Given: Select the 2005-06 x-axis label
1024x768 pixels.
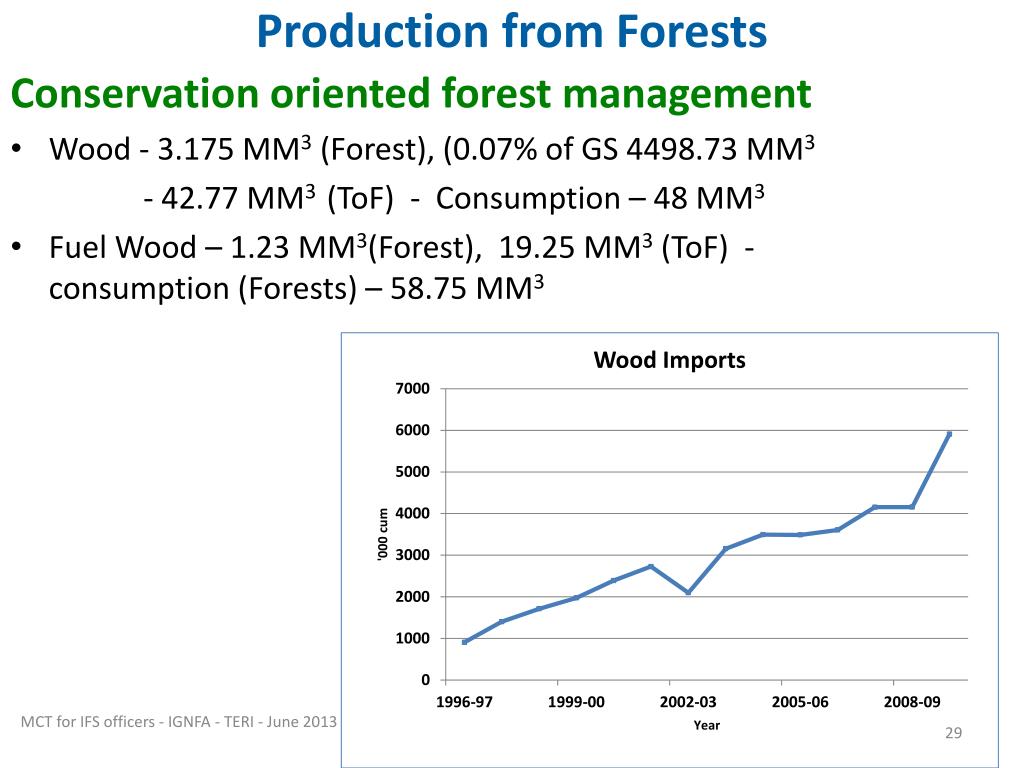Looking at the screenshot, I should click(x=800, y=702).
